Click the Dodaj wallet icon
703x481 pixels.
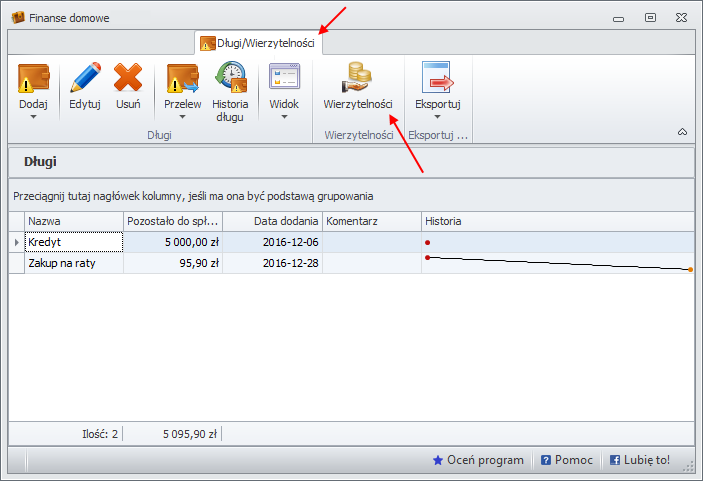click(33, 77)
